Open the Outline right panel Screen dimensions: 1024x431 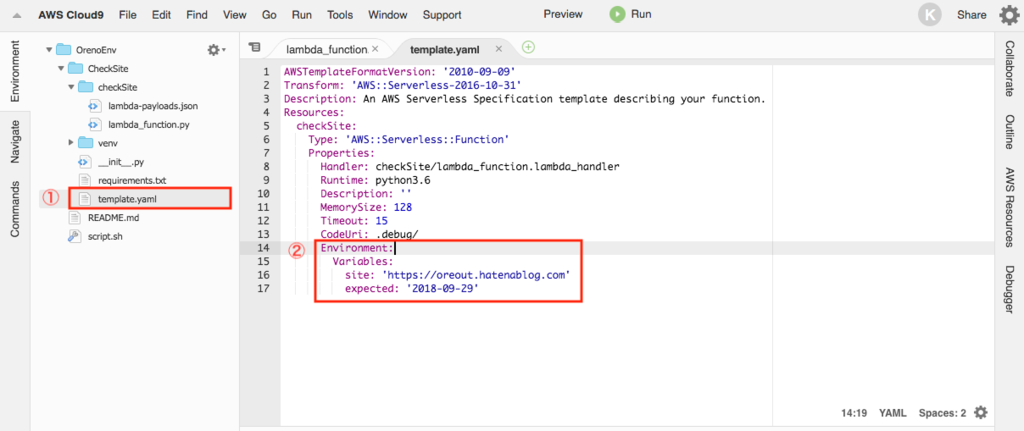pos(1009,131)
